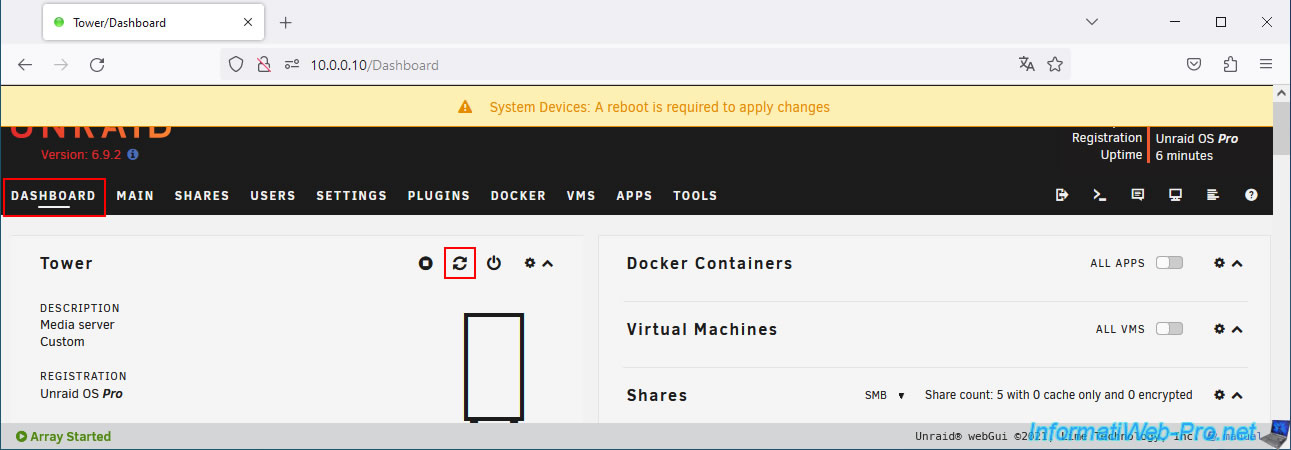The width and height of the screenshot is (1291, 450).
Task: Click the Shutdown power icon in Tower panel
Action: tap(494, 263)
